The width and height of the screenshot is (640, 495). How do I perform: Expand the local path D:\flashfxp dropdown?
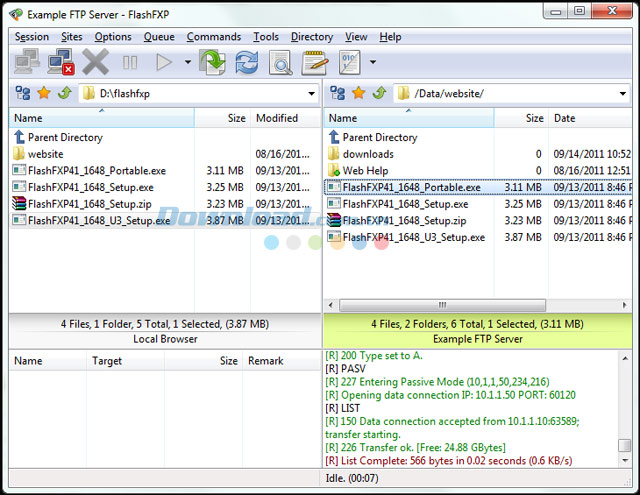[x=311, y=94]
